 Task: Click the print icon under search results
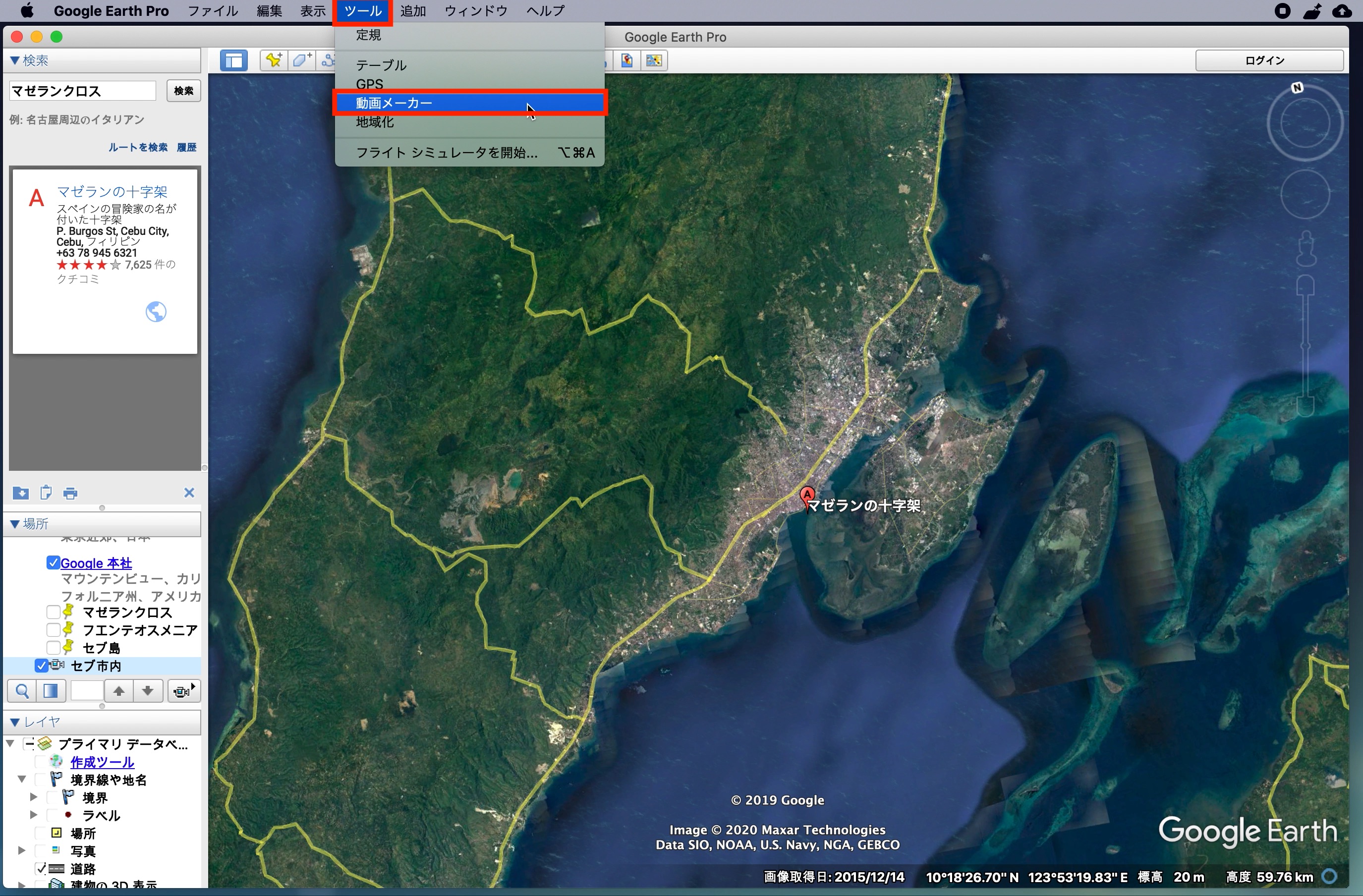70,493
